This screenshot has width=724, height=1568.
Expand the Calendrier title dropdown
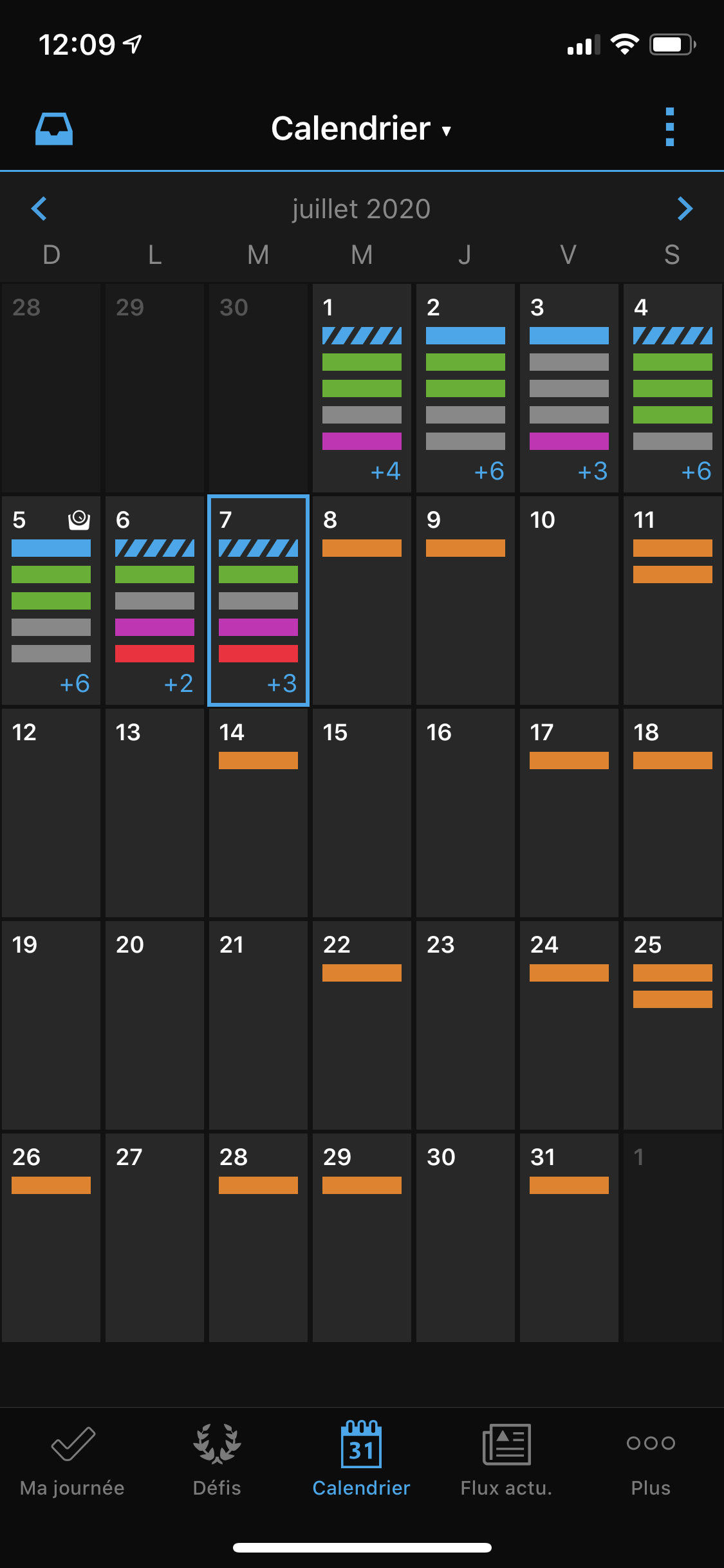tap(361, 129)
